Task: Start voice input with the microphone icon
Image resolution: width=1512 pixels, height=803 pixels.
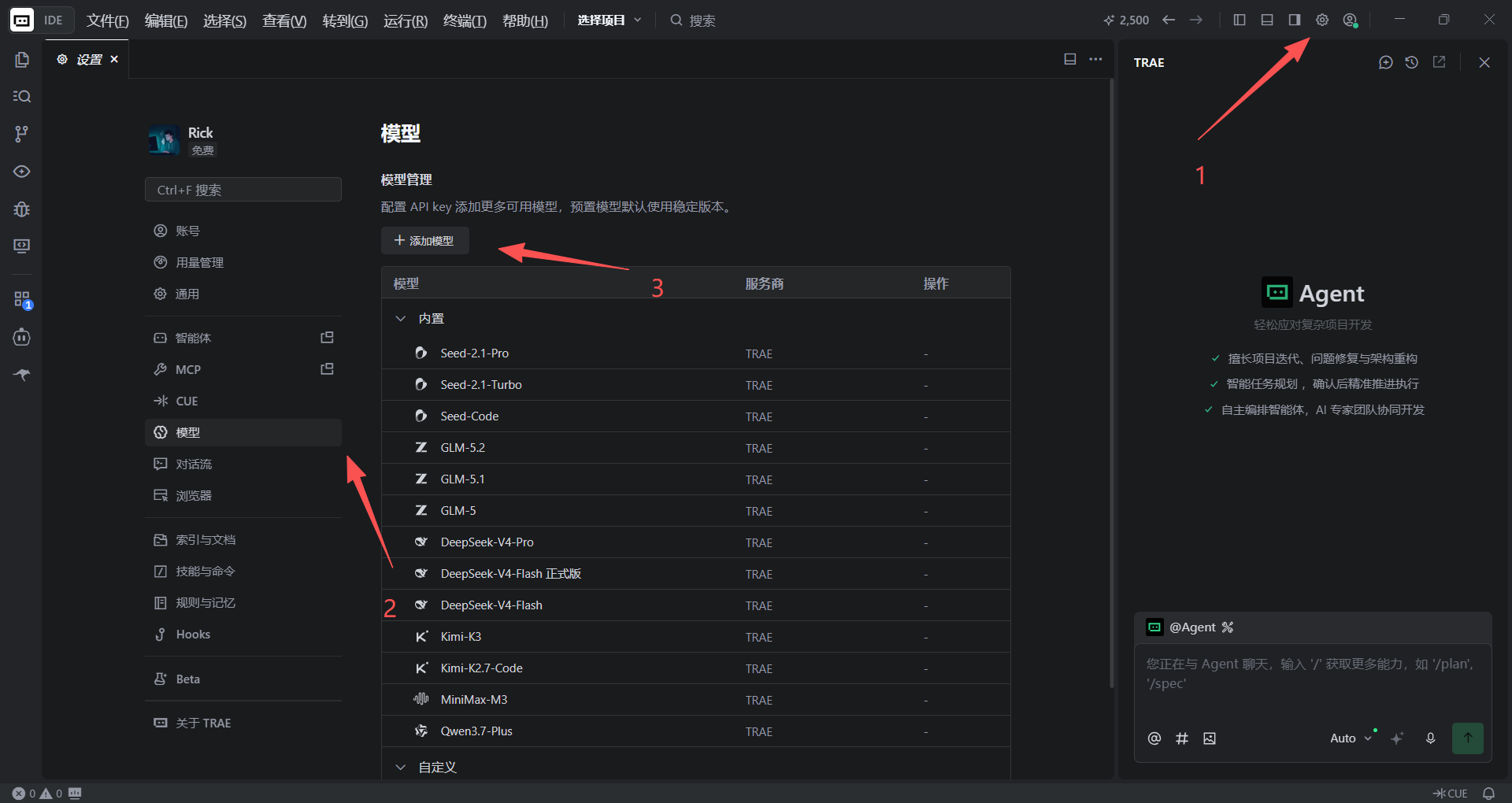Action: tap(1431, 738)
